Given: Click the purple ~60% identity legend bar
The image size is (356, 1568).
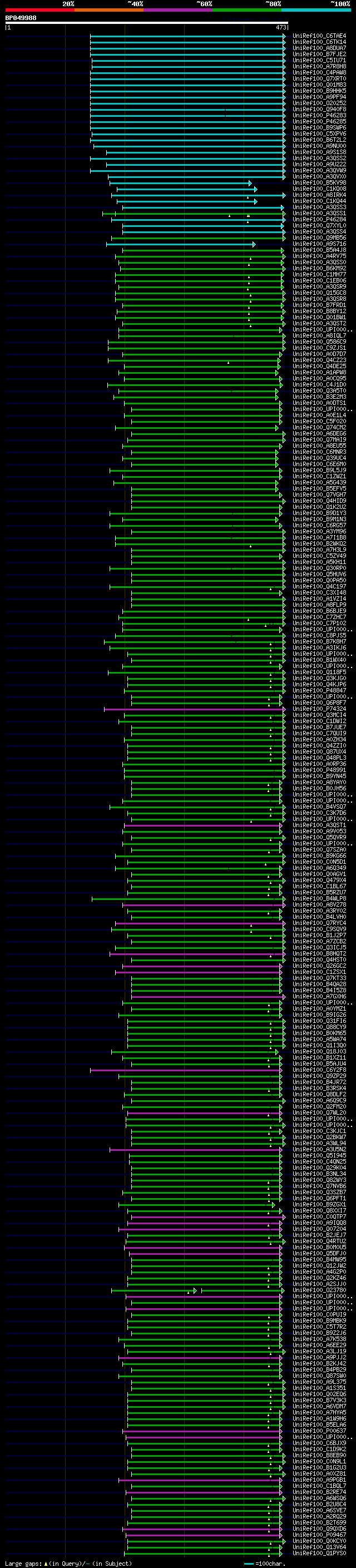Looking at the screenshot, I should point(179,10).
